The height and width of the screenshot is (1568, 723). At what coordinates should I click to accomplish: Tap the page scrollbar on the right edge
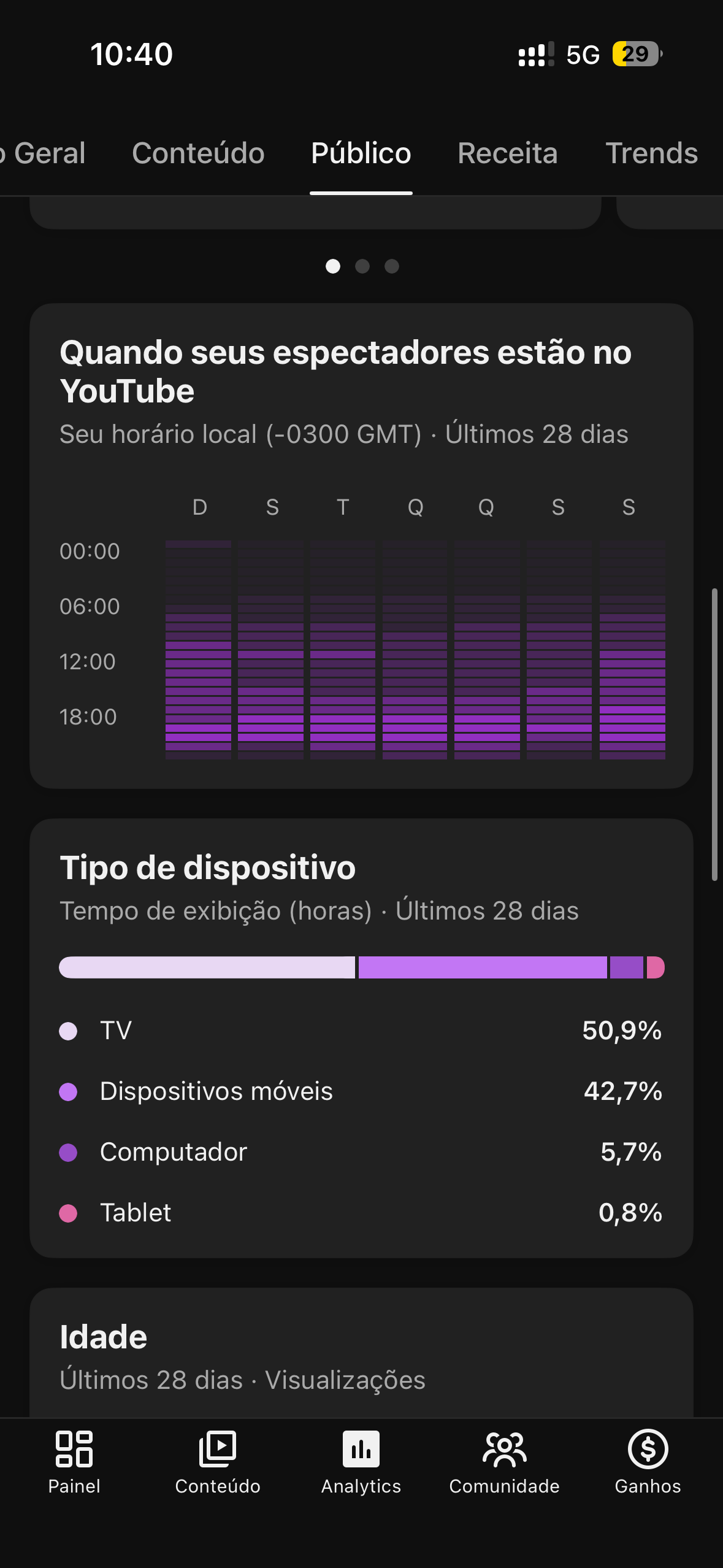tap(714, 734)
